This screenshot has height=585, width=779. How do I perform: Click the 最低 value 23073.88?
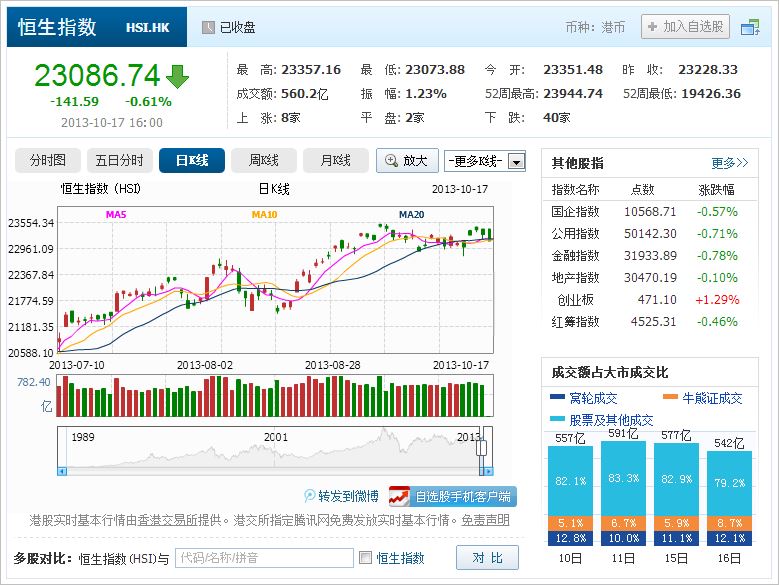pos(435,70)
